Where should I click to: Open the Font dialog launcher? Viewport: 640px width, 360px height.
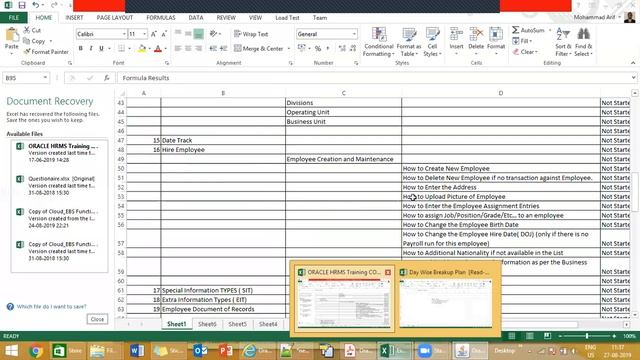pyautogui.click(x=167, y=63)
